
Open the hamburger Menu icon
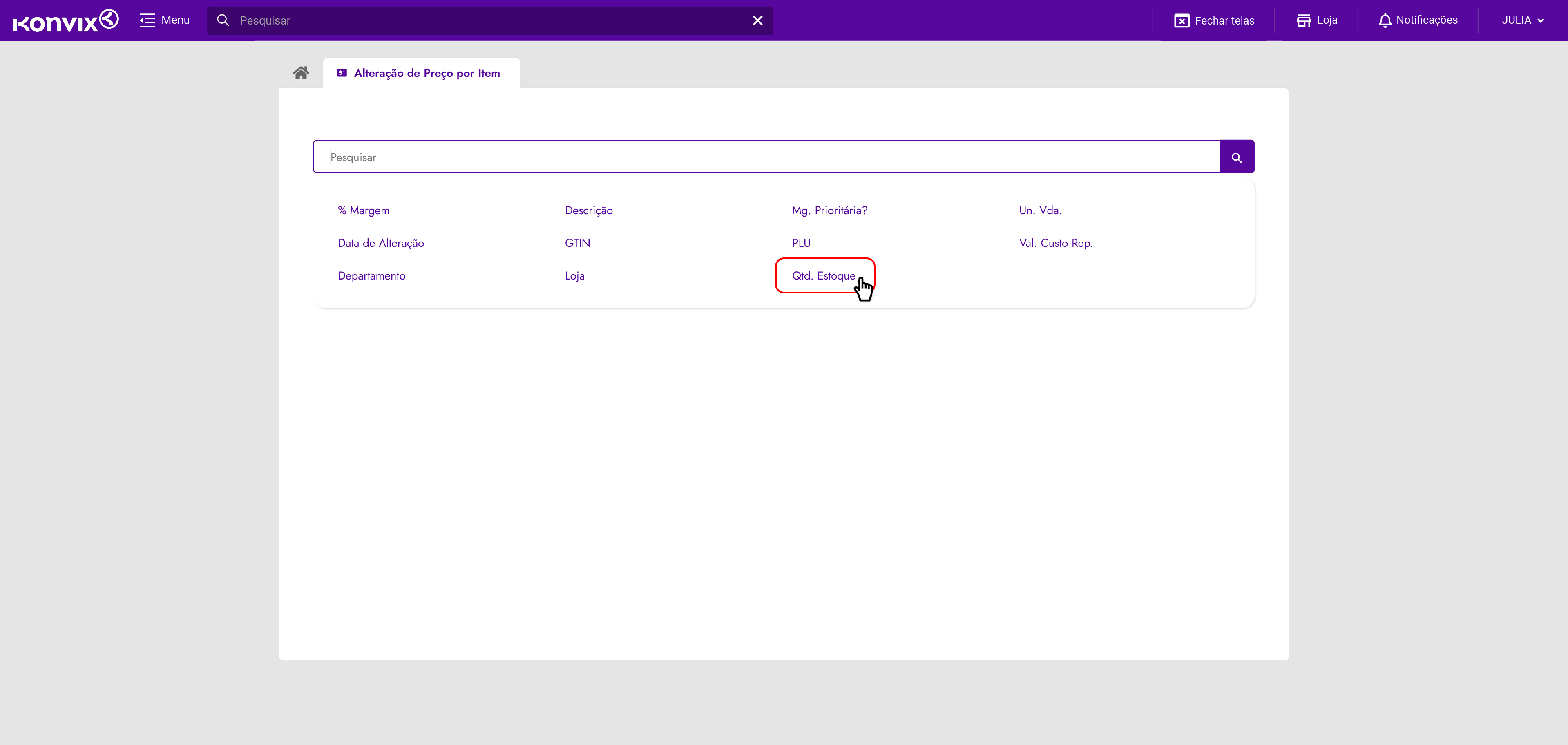(x=147, y=20)
